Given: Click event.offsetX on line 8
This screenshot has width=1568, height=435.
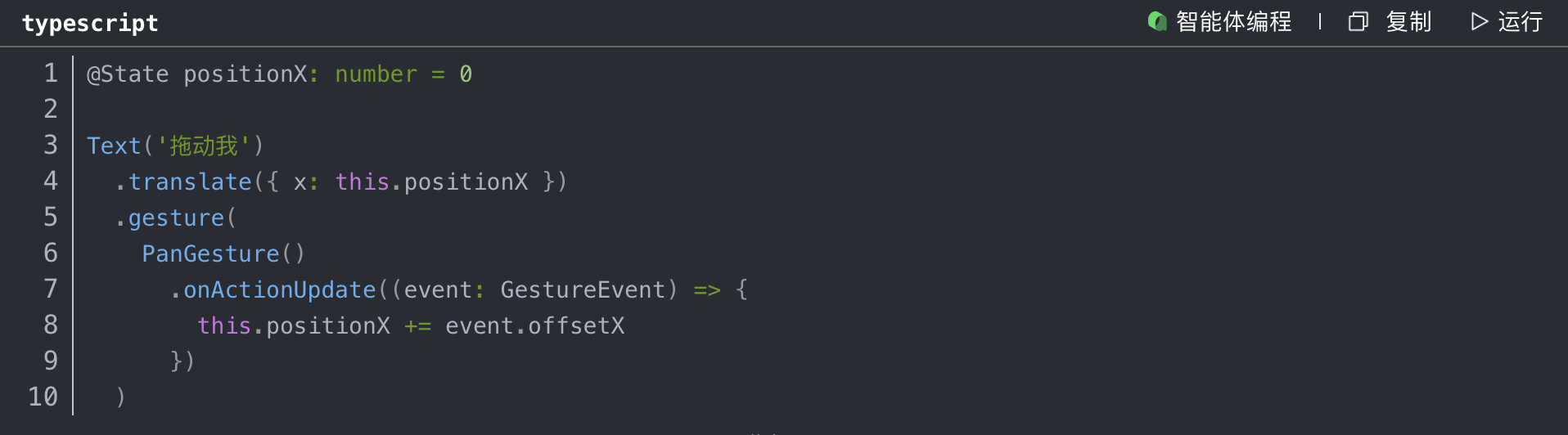Looking at the screenshot, I should pos(534,326).
